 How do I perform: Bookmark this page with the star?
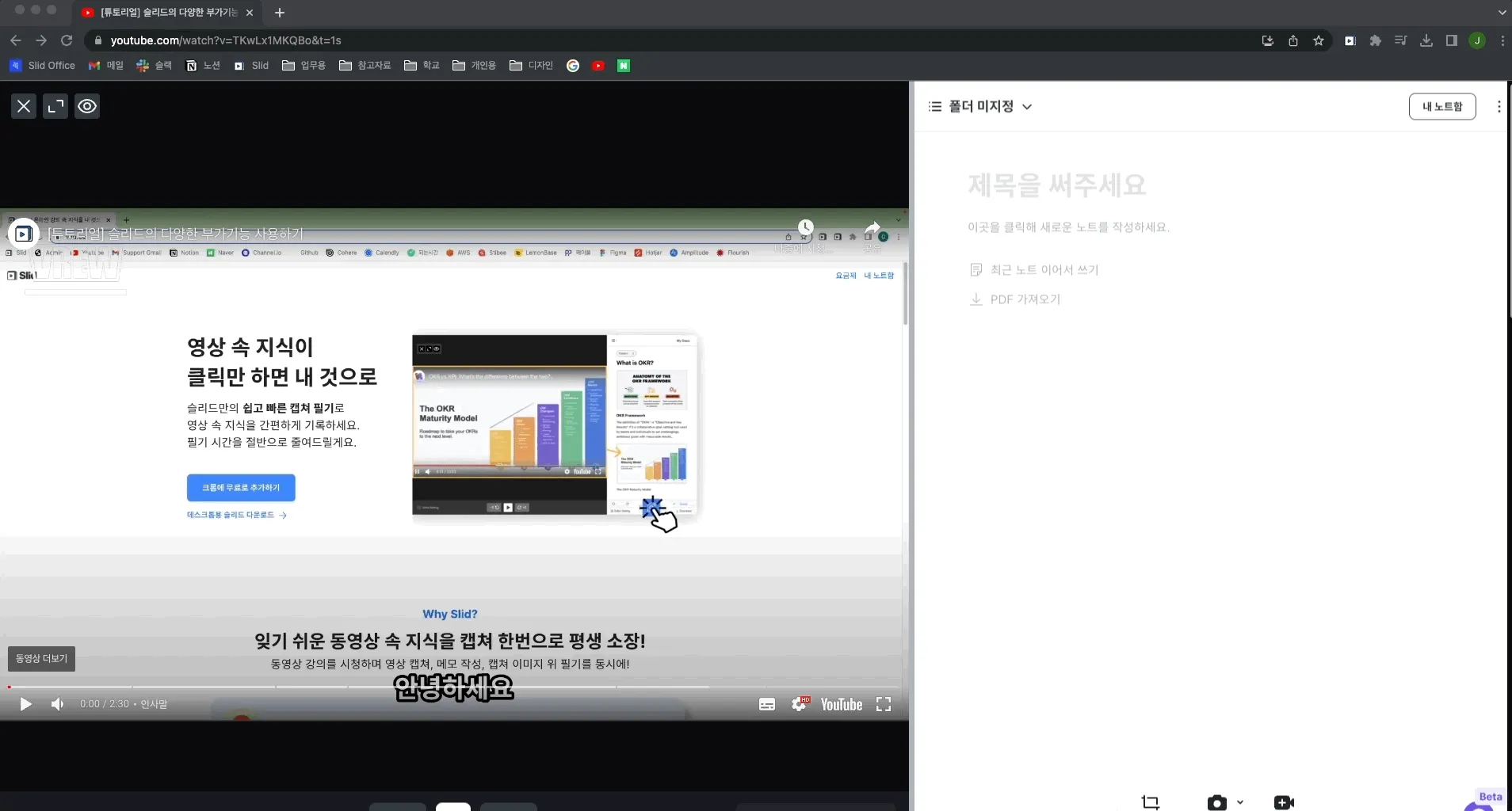(1319, 40)
